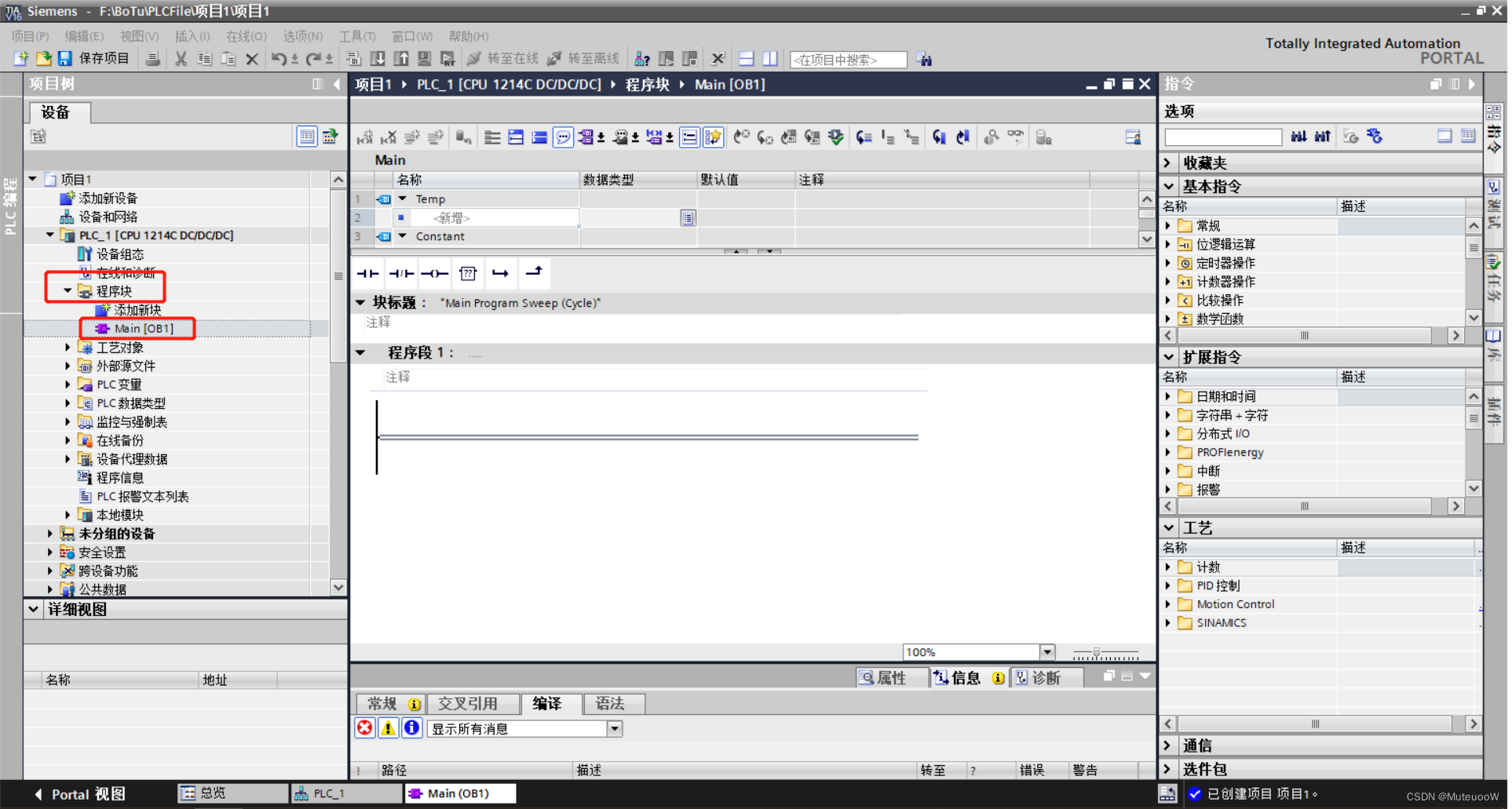
Task: Expand the 工艺对象 folder
Action: 68,347
